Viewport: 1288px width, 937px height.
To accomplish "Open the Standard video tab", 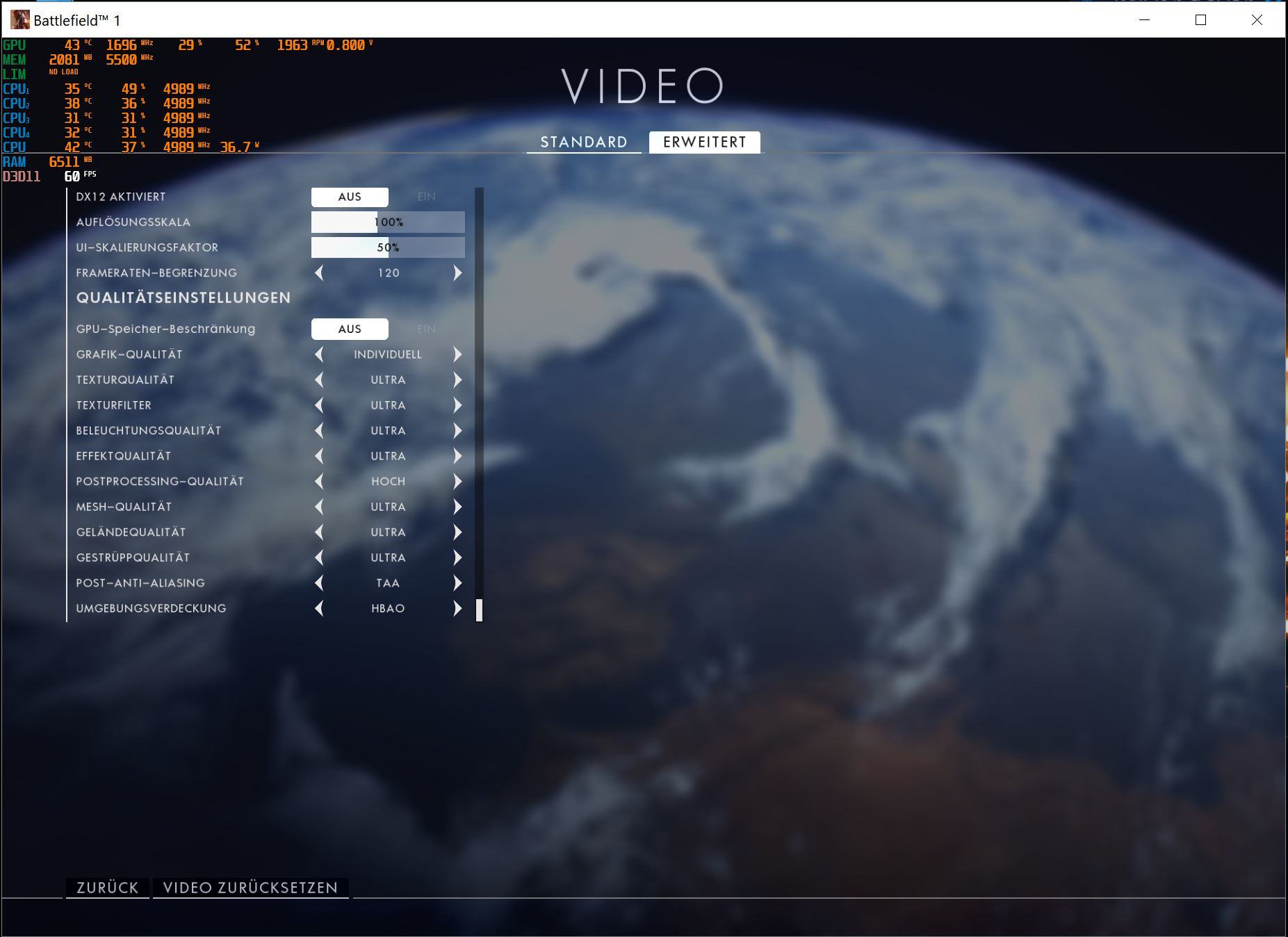I will point(584,142).
